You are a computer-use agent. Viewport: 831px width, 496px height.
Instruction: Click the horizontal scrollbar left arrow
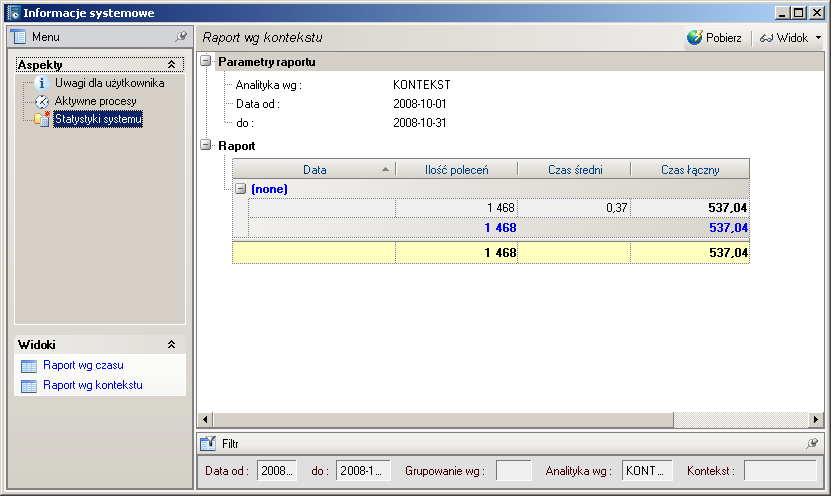[x=206, y=420]
